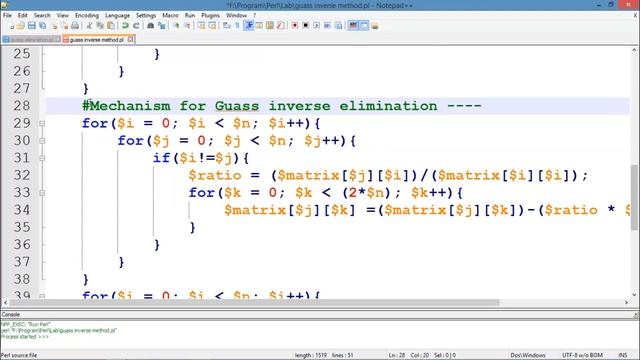Open the Settings menu

point(146,15)
